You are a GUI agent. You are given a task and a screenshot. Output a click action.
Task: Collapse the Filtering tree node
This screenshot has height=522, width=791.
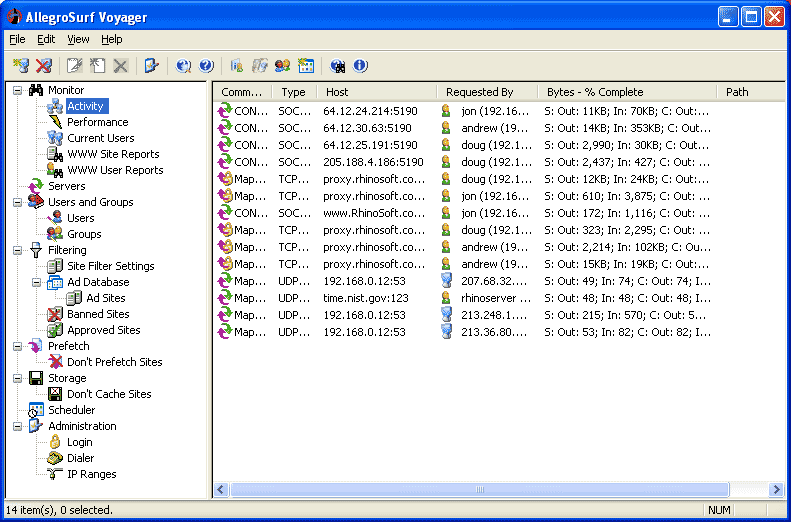18,251
